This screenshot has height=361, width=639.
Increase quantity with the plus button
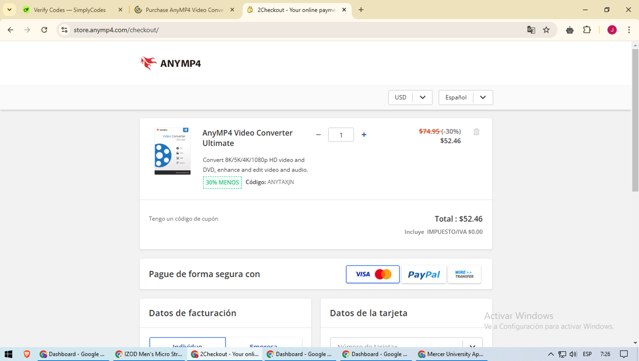[364, 134]
